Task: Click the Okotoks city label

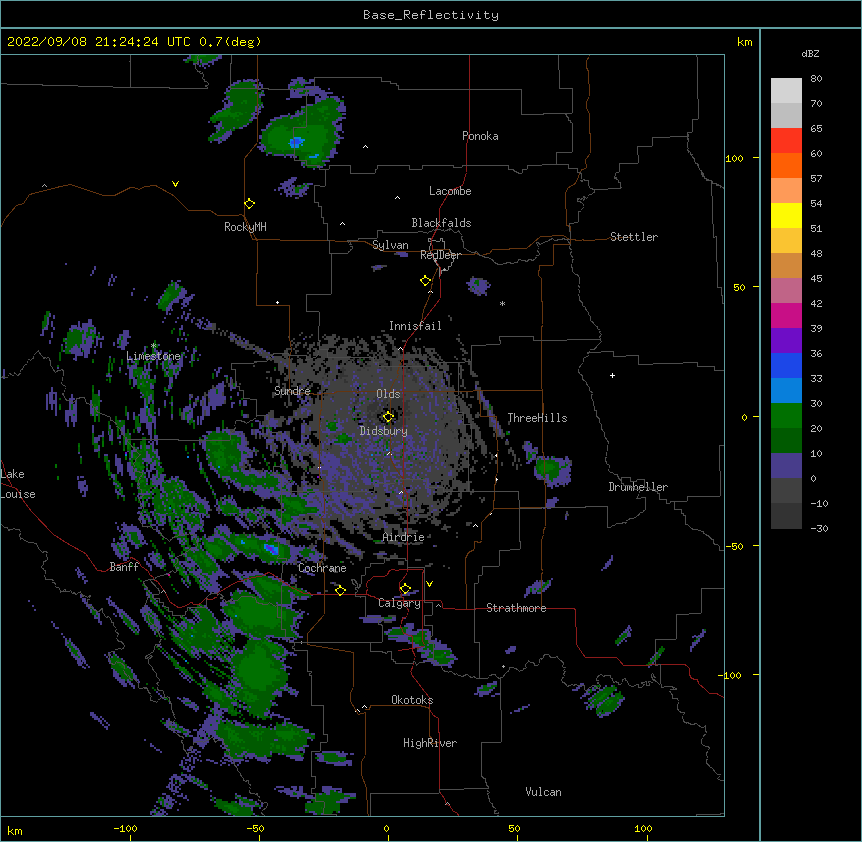Action: pos(412,700)
